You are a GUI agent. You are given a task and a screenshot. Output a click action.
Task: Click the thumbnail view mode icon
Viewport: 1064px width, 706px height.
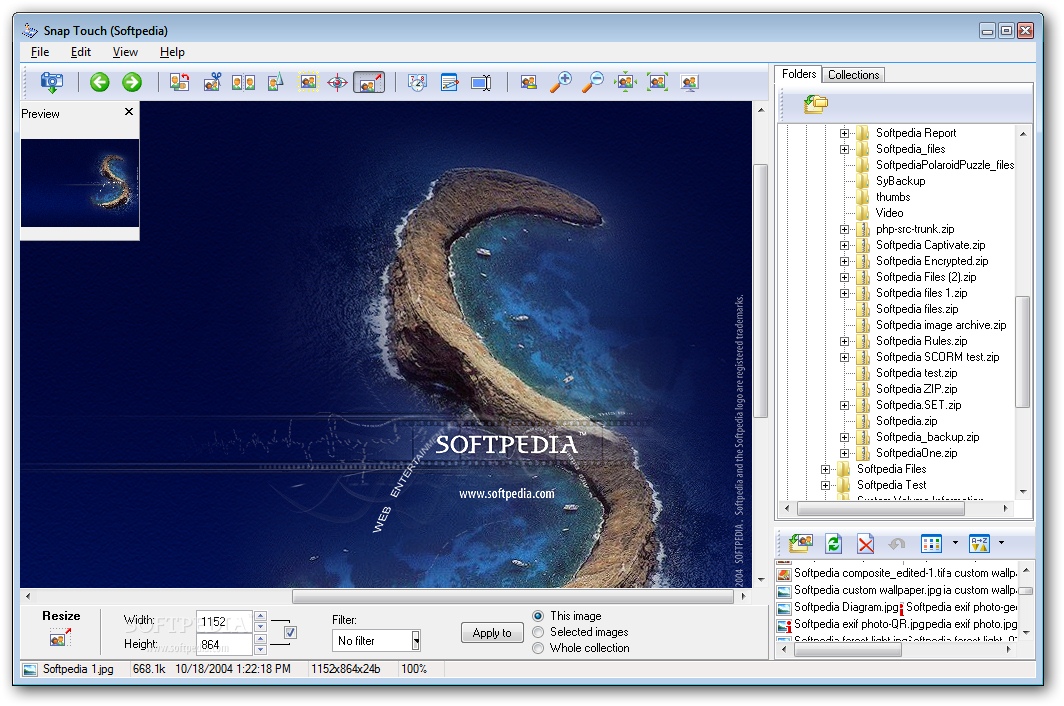point(931,543)
